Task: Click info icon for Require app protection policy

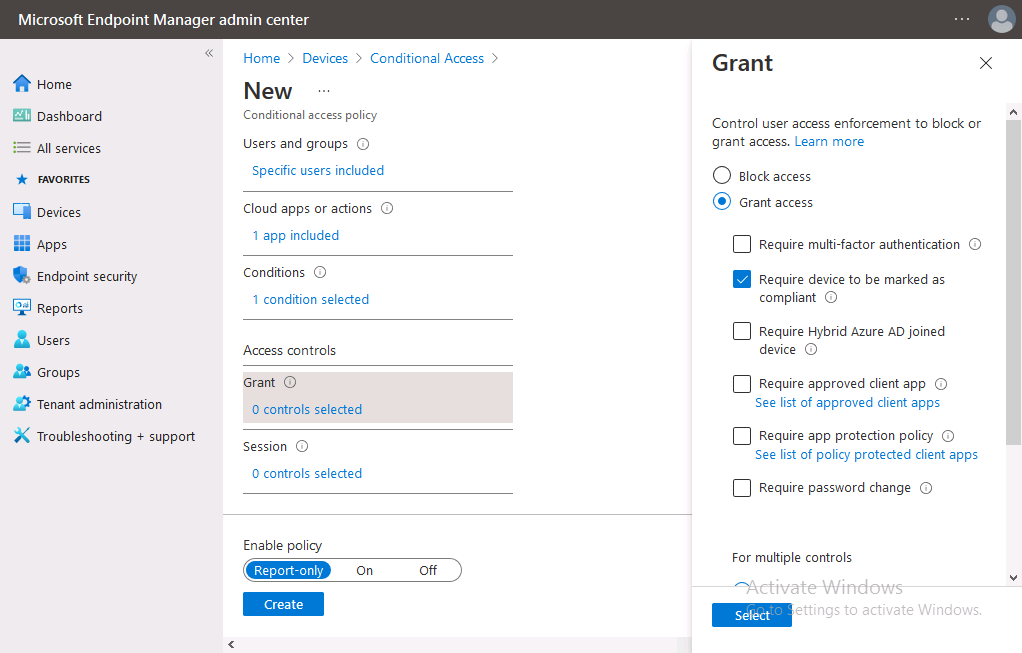Action: pos(948,436)
